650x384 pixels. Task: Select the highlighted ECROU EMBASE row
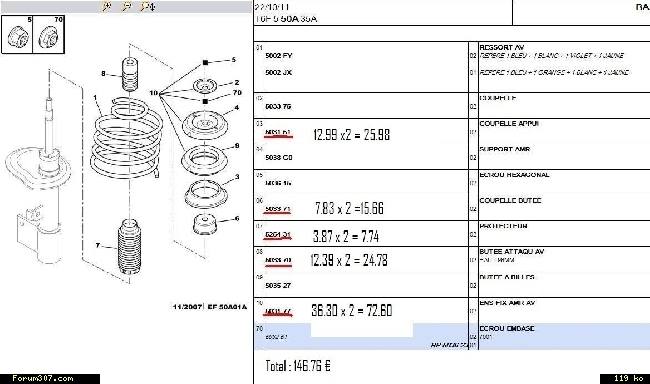[x=452, y=336]
